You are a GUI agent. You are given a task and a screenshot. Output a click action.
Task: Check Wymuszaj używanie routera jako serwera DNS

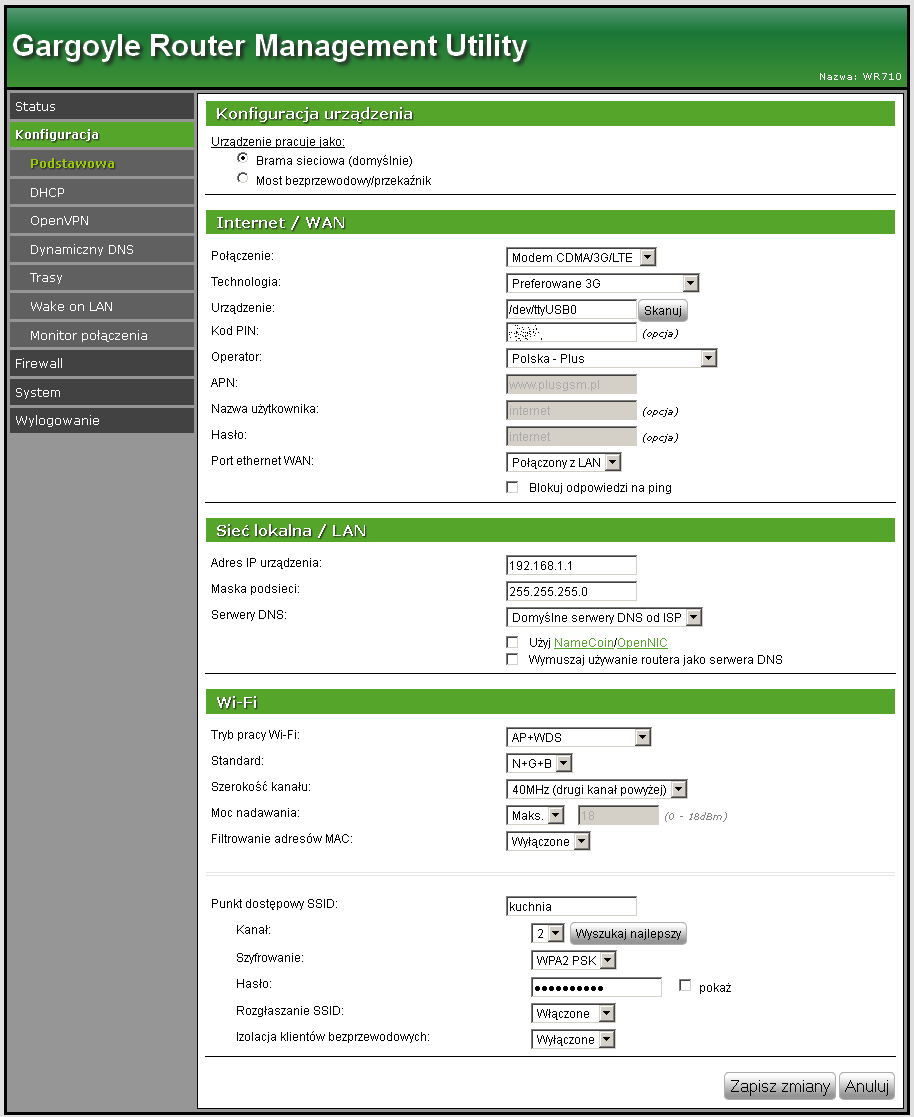tap(513, 660)
